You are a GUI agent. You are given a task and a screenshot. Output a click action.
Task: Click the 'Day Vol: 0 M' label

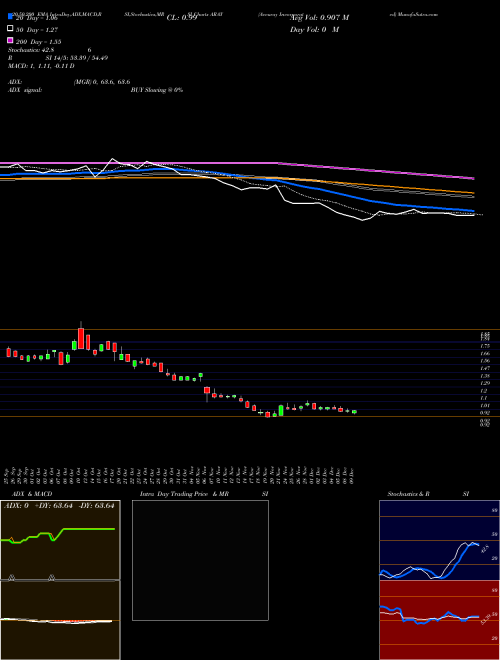coord(314,30)
